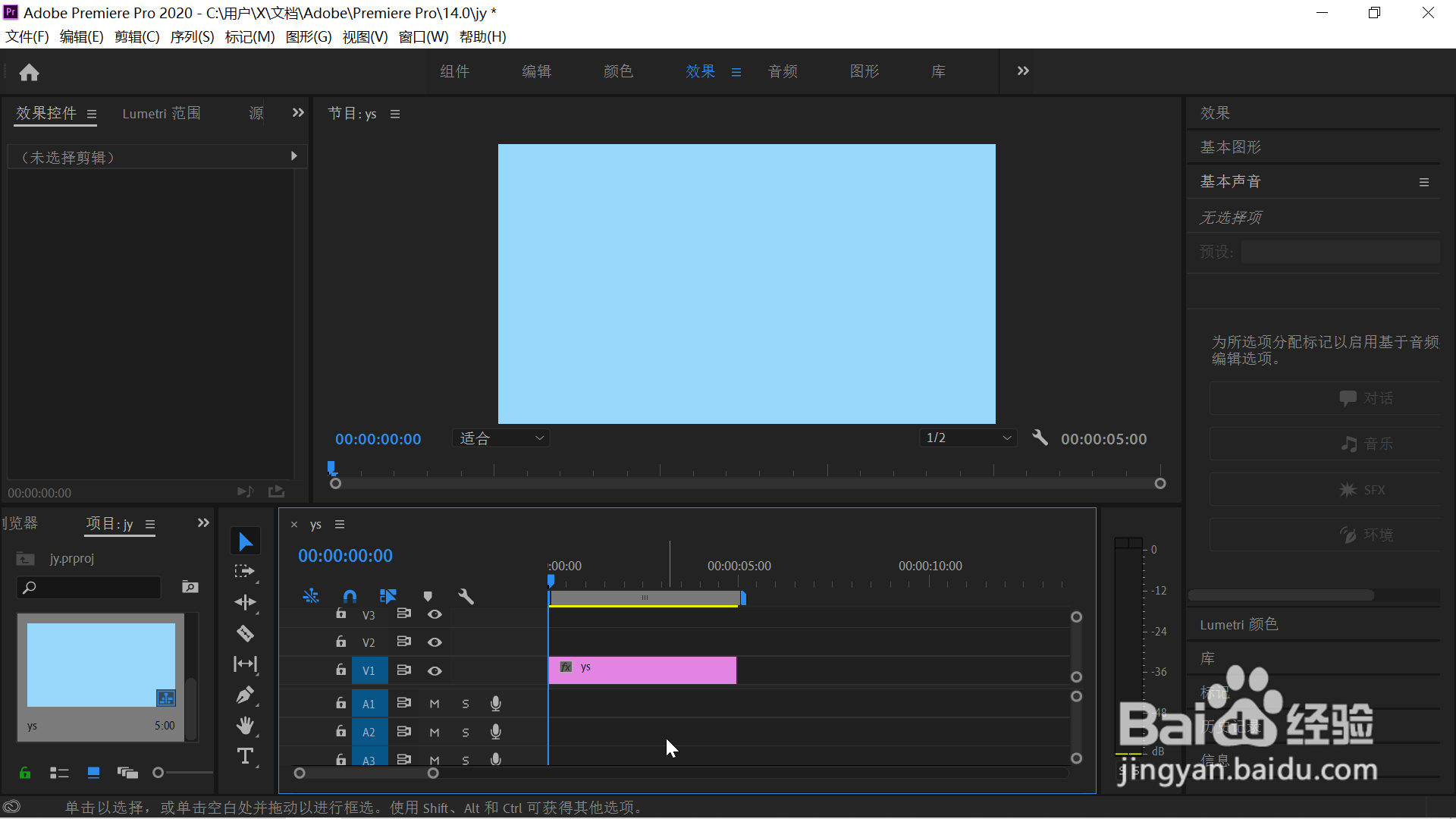Image resolution: width=1456 pixels, height=819 pixels.
Task: Solo track A1
Action: (x=466, y=704)
